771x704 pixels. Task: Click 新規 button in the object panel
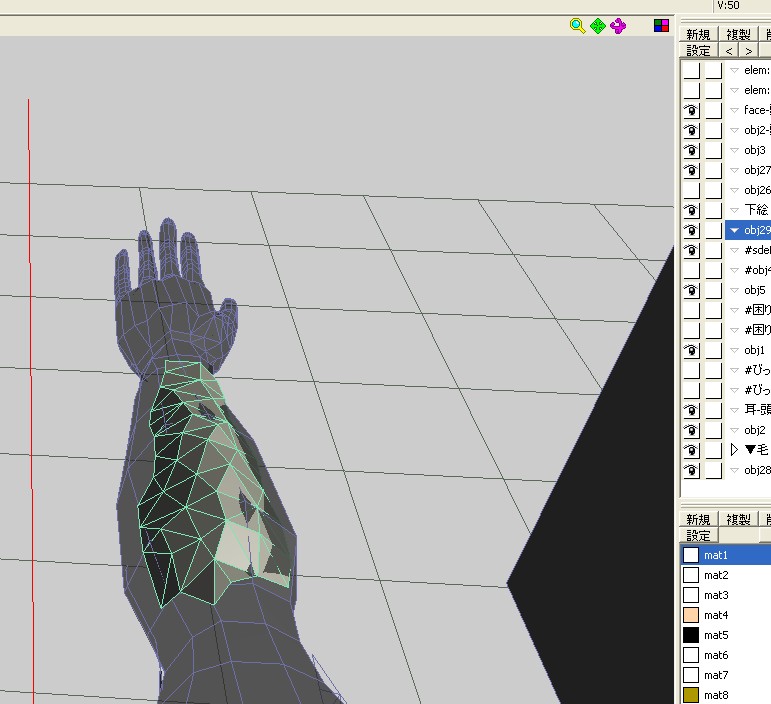[x=699, y=34]
